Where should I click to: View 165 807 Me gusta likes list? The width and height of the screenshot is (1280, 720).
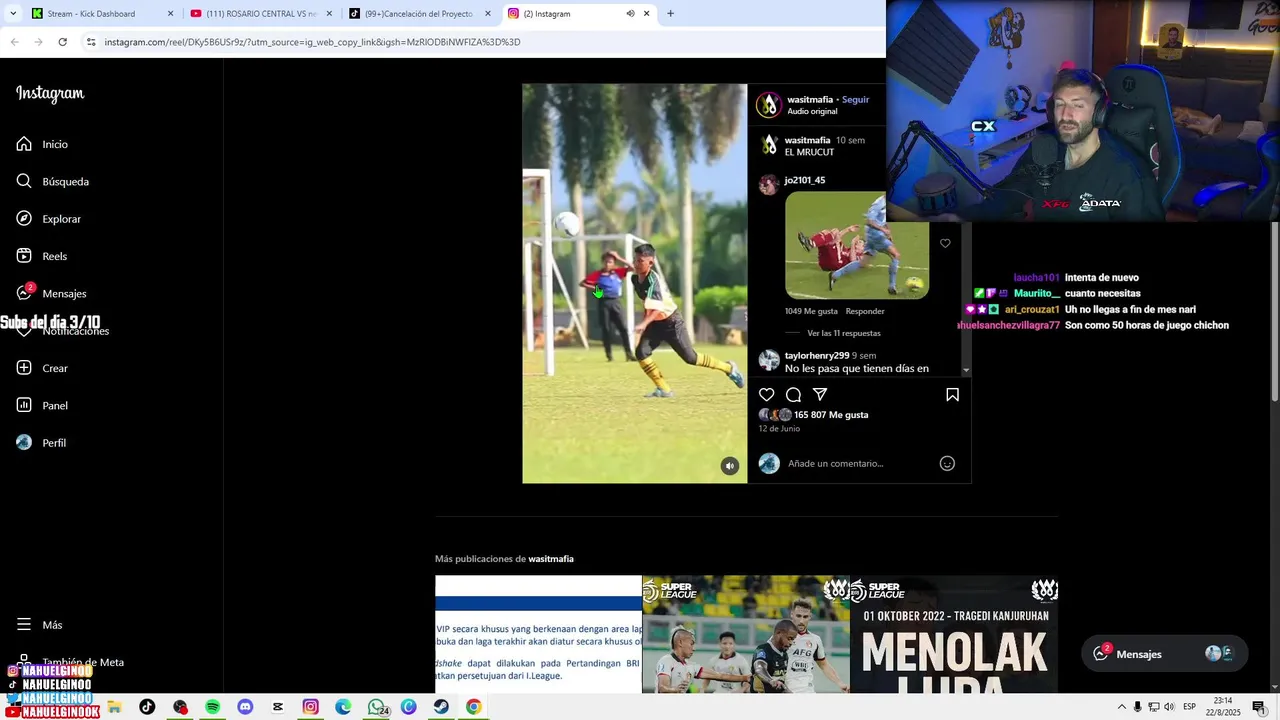[831, 415]
